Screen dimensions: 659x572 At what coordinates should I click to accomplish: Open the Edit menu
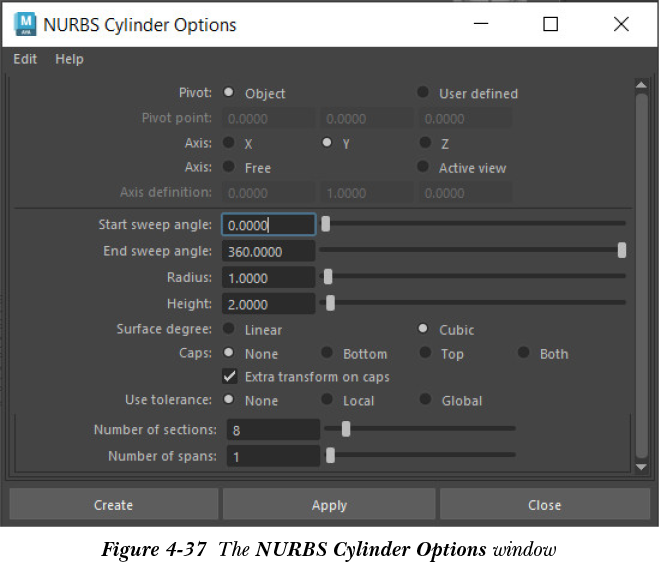point(25,59)
